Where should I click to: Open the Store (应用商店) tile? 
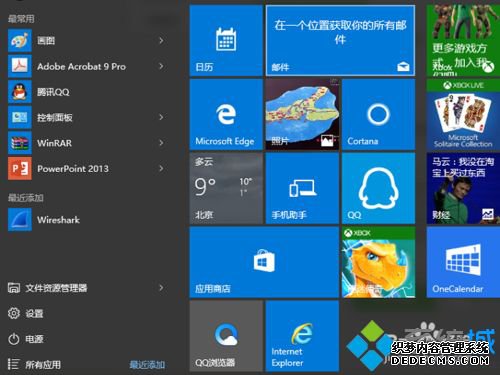(264, 262)
